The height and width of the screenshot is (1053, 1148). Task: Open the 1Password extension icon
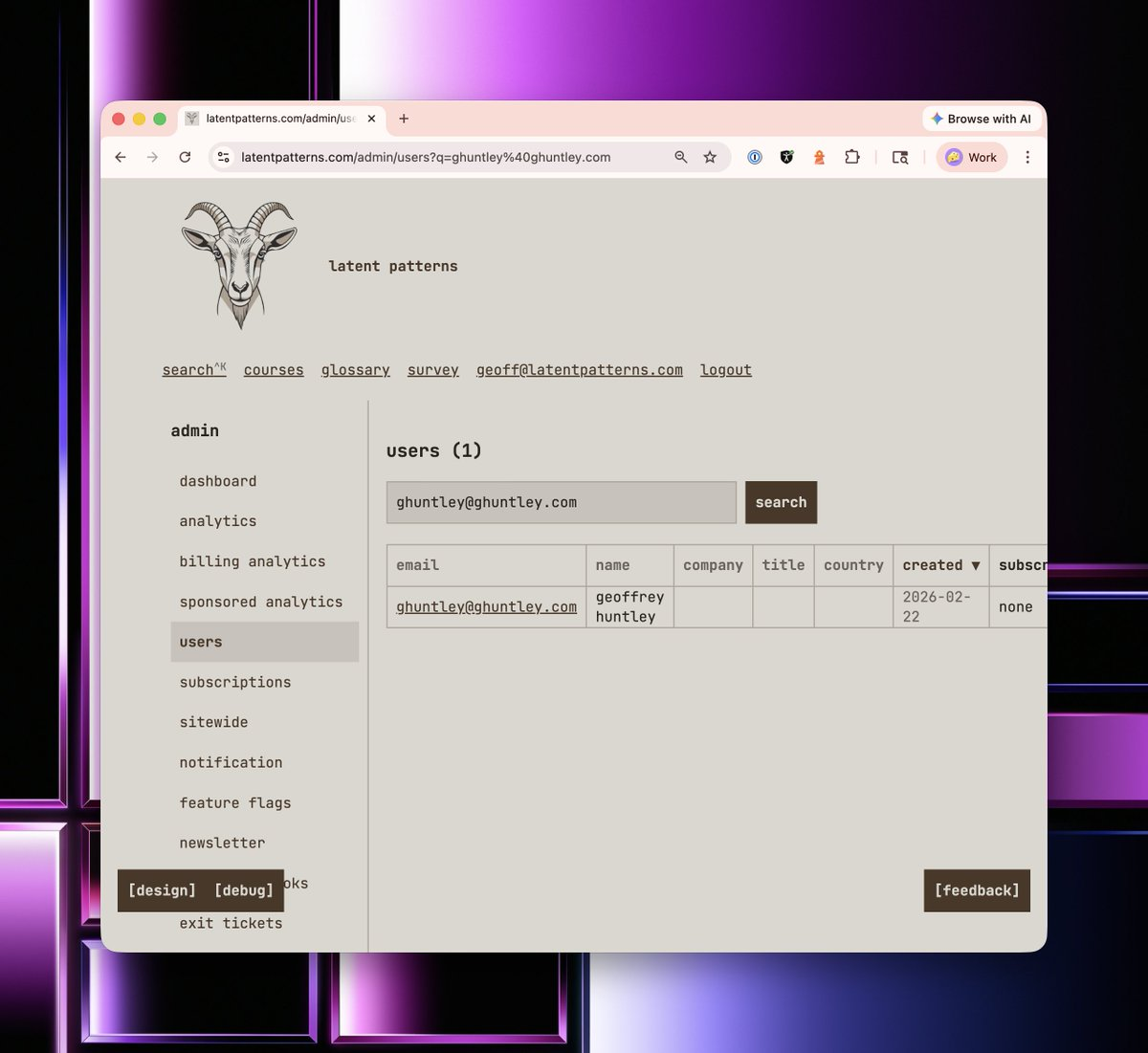(x=755, y=157)
